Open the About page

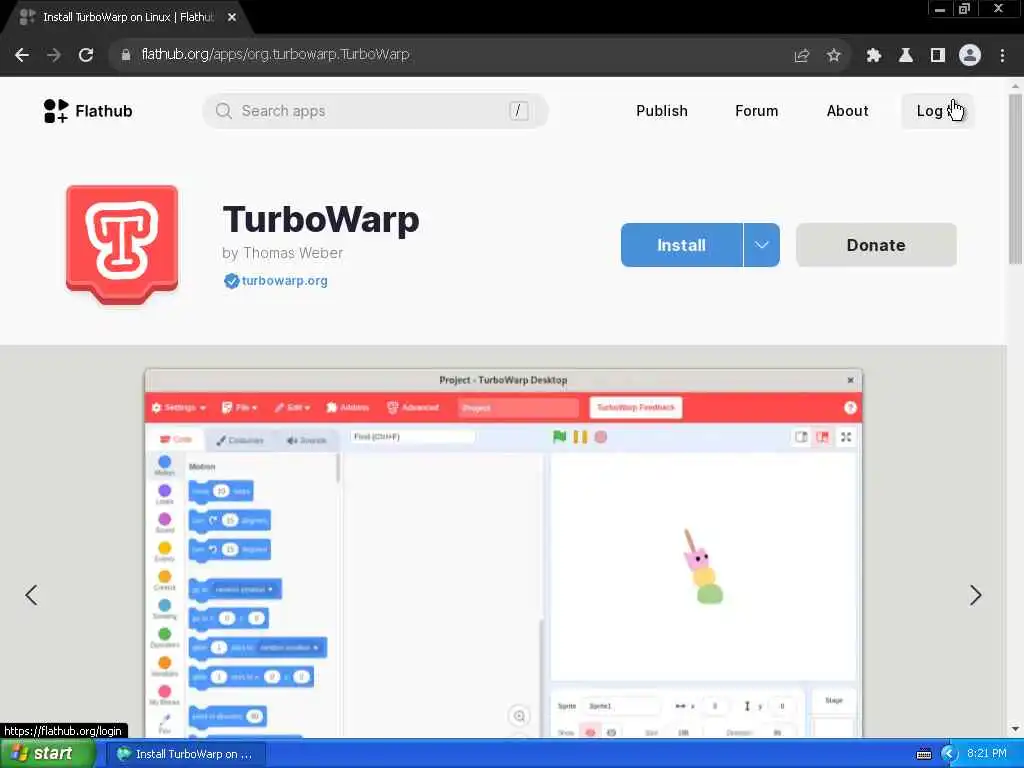click(x=847, y=111)
